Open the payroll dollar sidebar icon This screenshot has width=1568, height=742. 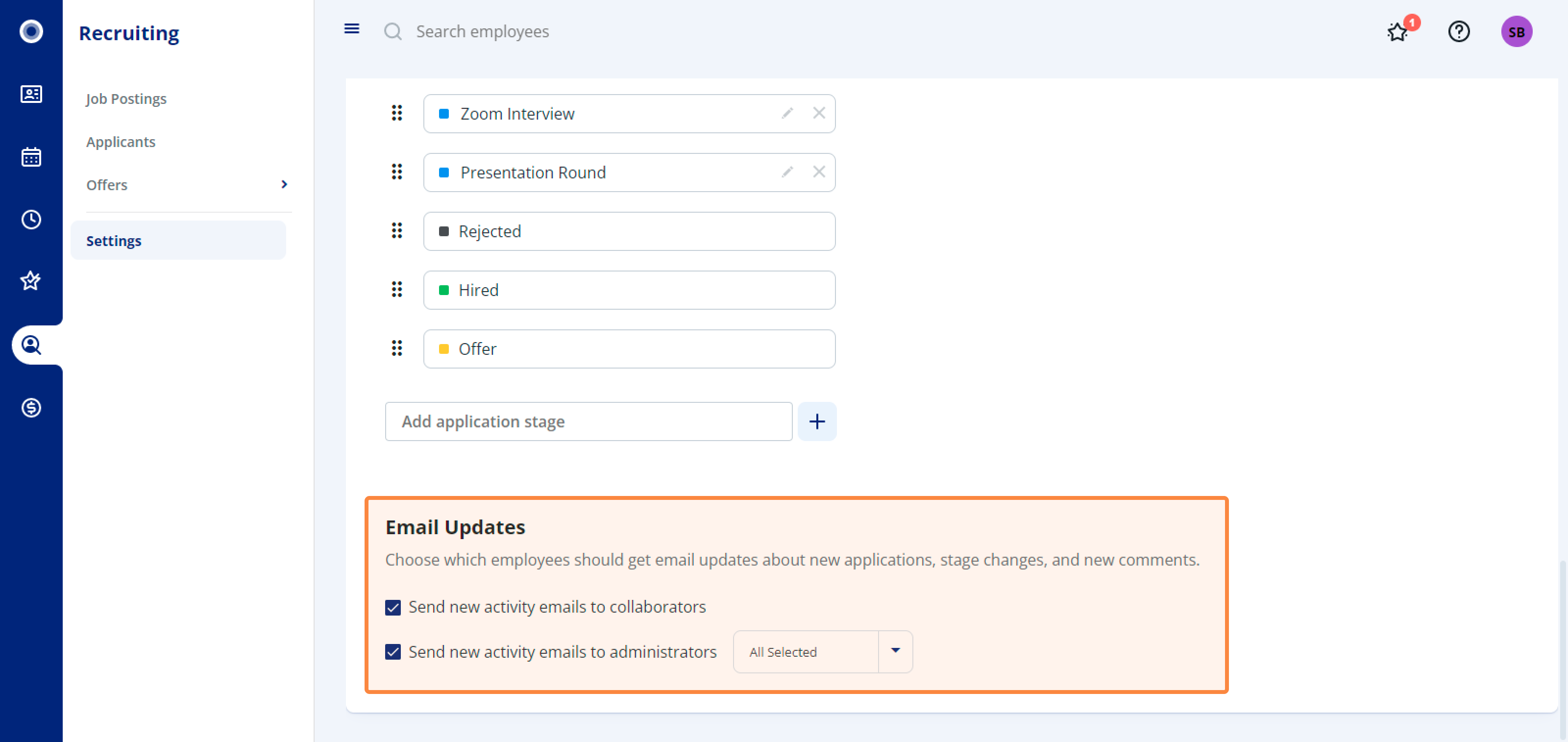tap(31, 407)
